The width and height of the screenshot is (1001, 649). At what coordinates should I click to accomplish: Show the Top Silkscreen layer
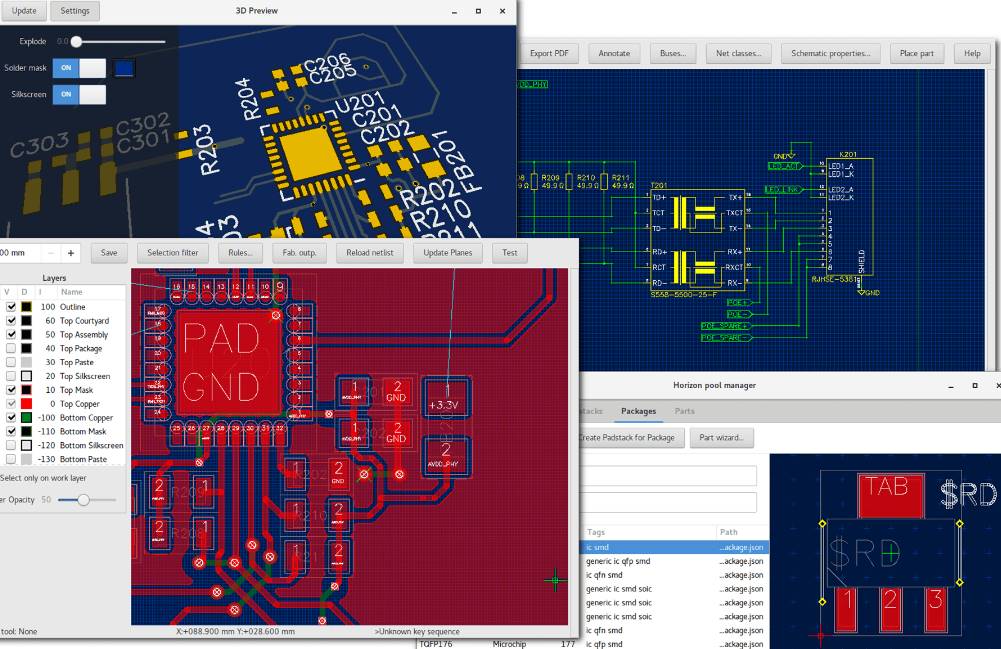11,376
